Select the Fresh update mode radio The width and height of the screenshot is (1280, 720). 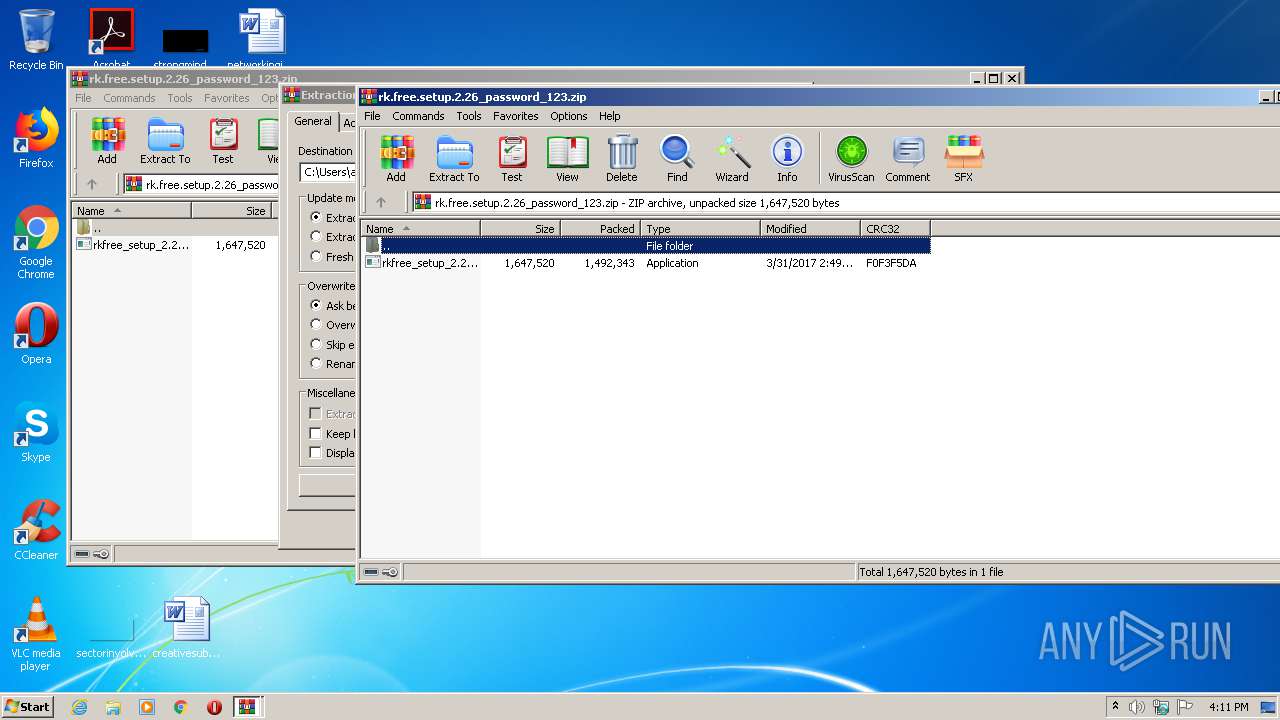point(316,256)
